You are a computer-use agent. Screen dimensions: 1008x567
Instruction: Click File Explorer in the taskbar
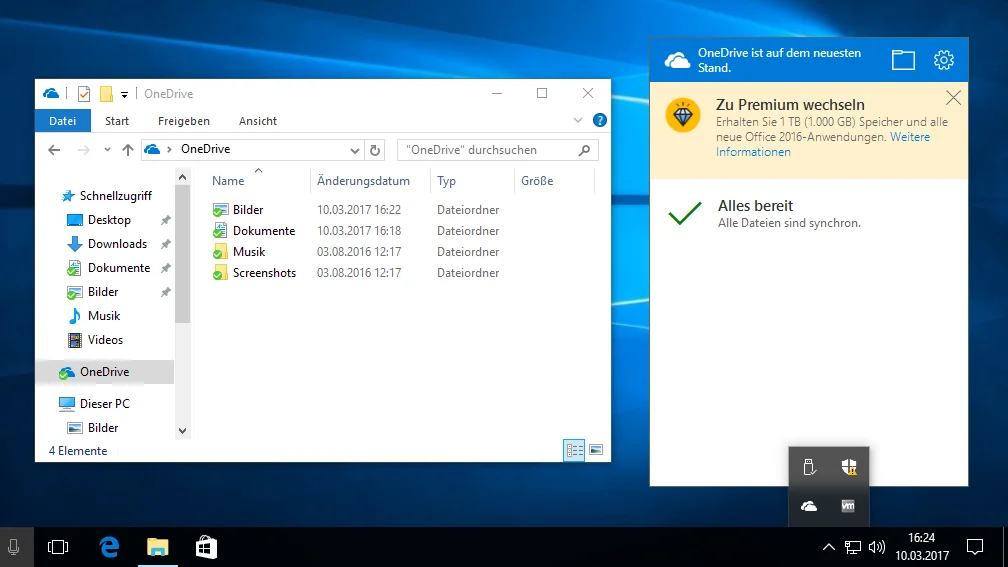[158, 547]
